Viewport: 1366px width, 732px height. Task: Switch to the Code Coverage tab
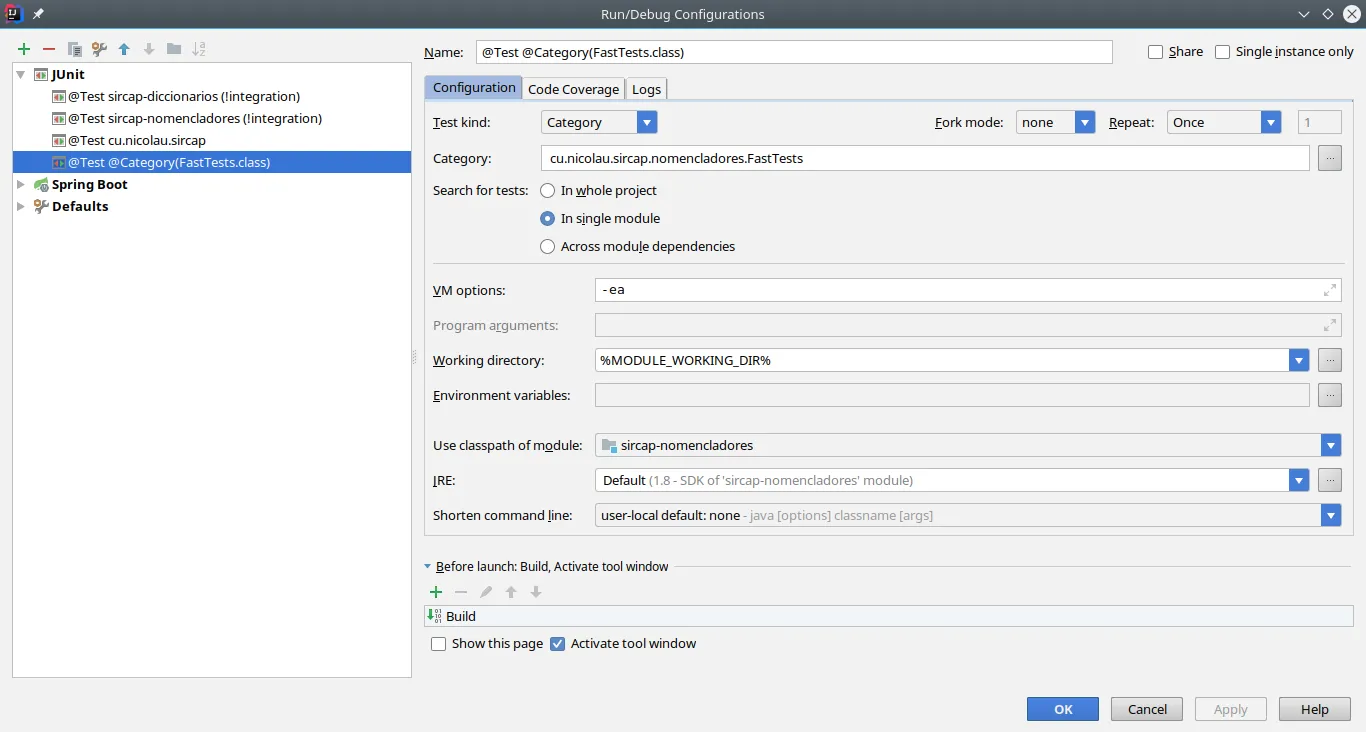point(573,89)
